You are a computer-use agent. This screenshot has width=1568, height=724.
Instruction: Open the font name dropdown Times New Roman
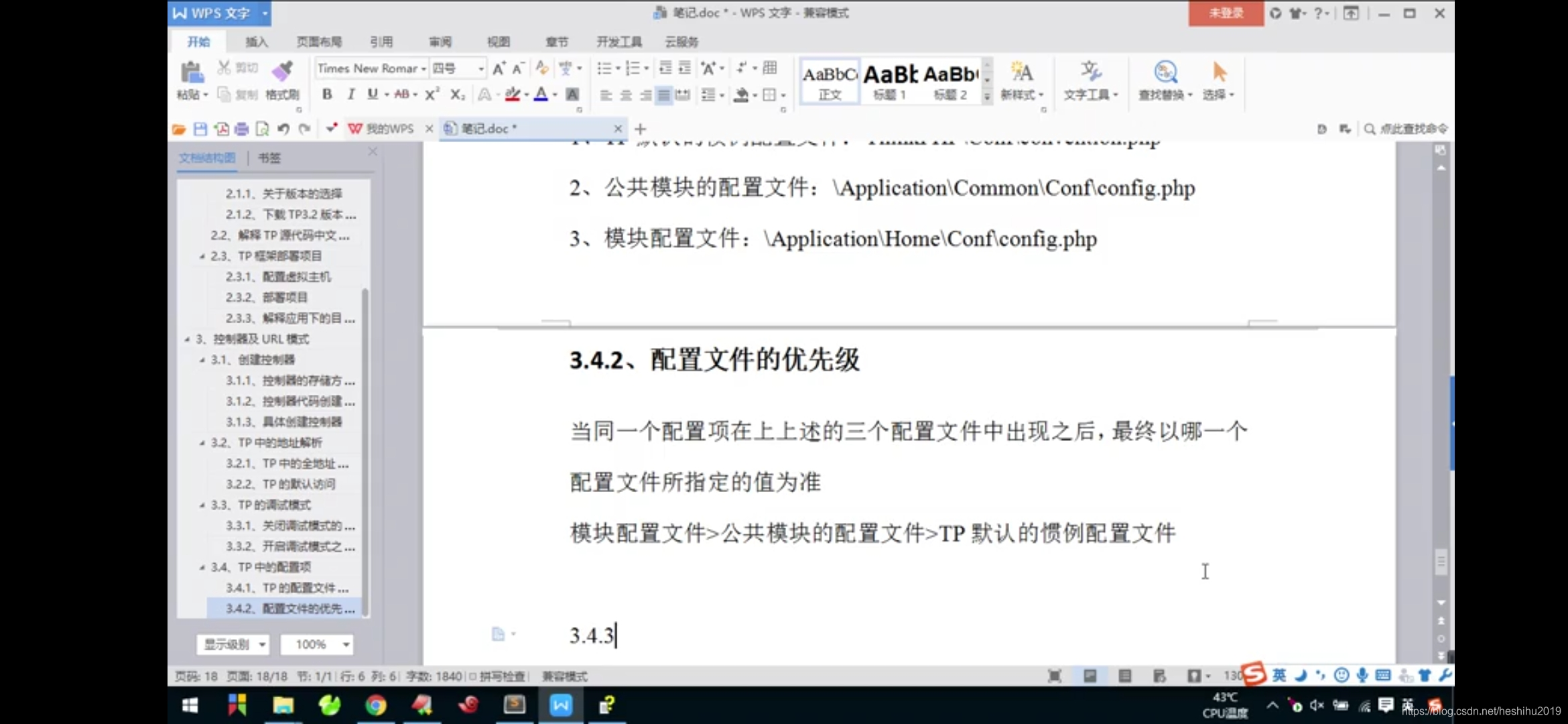pos(423,69)
